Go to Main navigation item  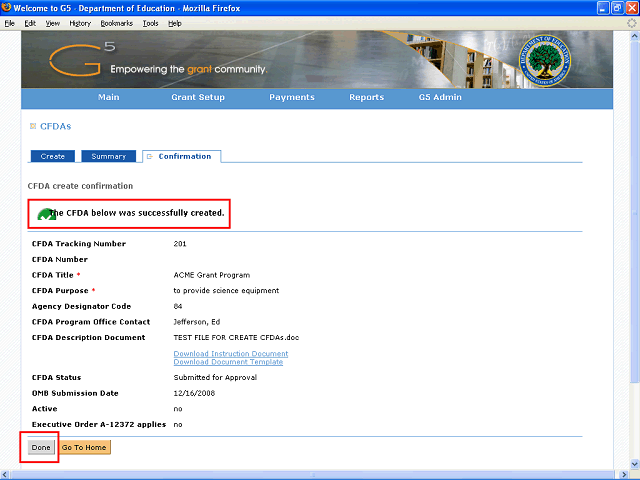click(109, 97)
